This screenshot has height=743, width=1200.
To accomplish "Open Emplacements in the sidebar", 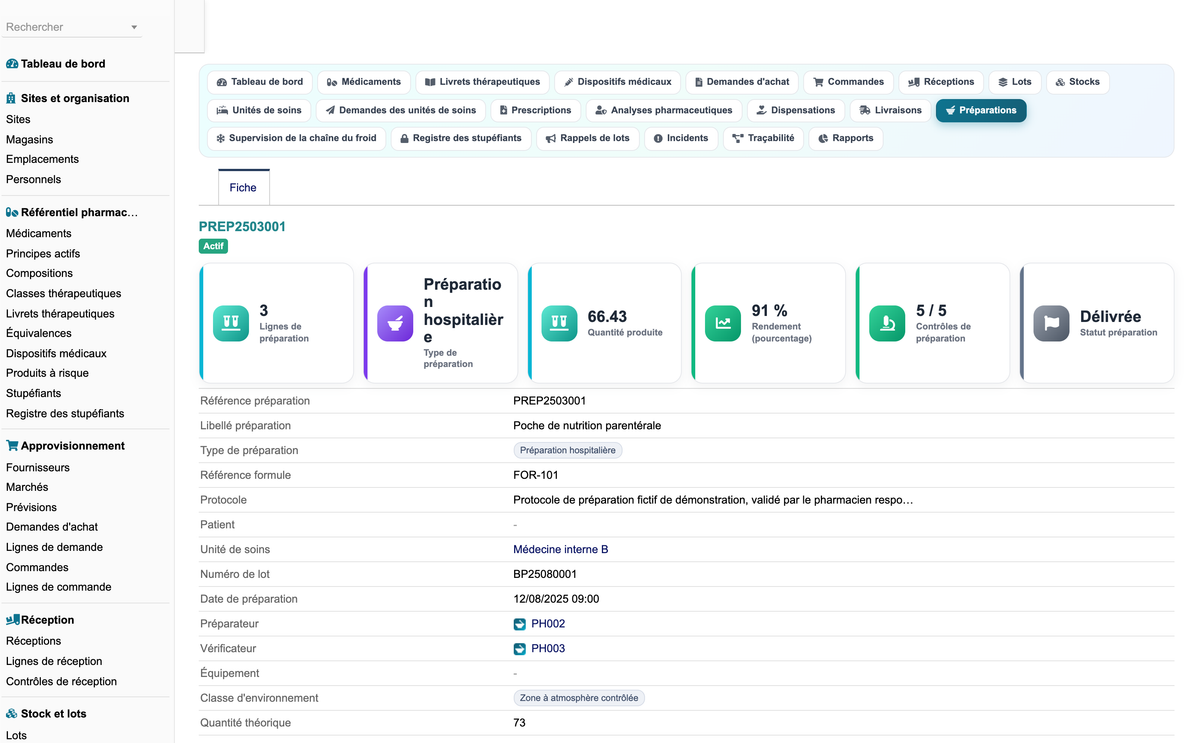I will tap(42, 160).
